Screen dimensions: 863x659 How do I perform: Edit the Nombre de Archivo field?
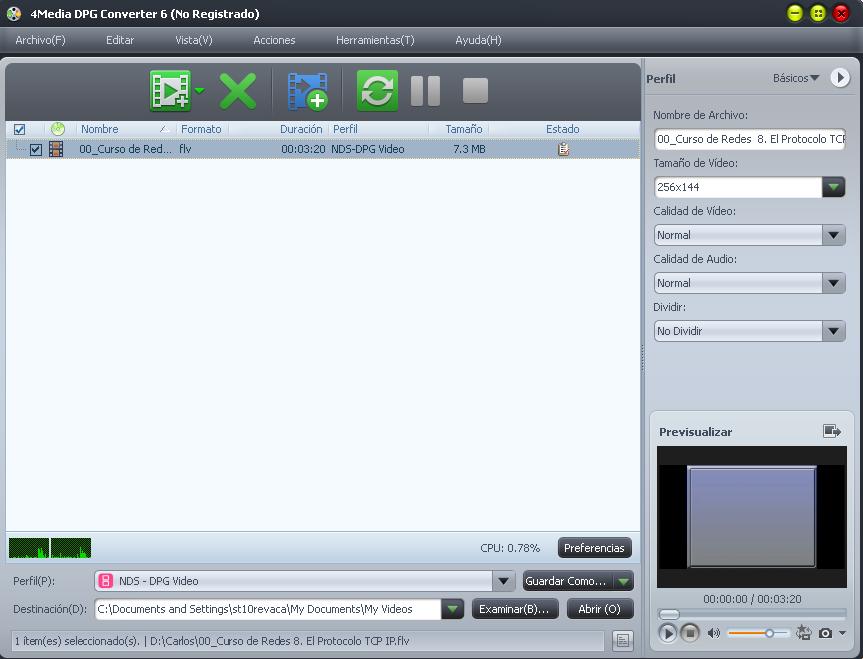pos(750,139)
